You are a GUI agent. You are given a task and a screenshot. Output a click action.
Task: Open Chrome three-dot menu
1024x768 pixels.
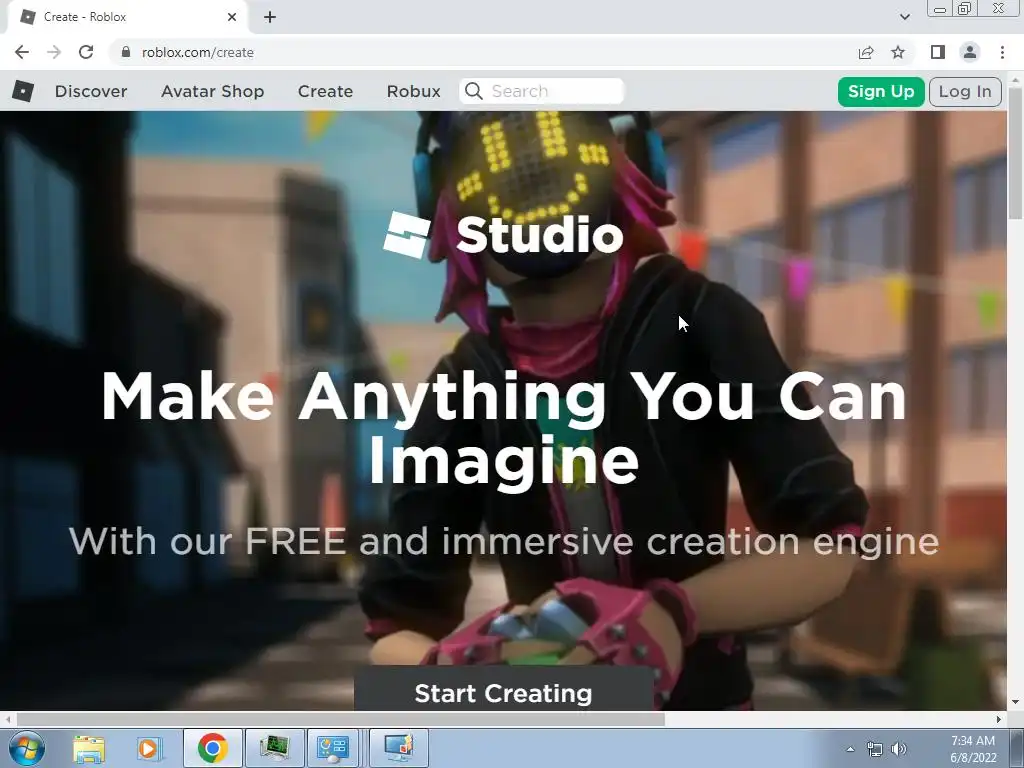1002,52
